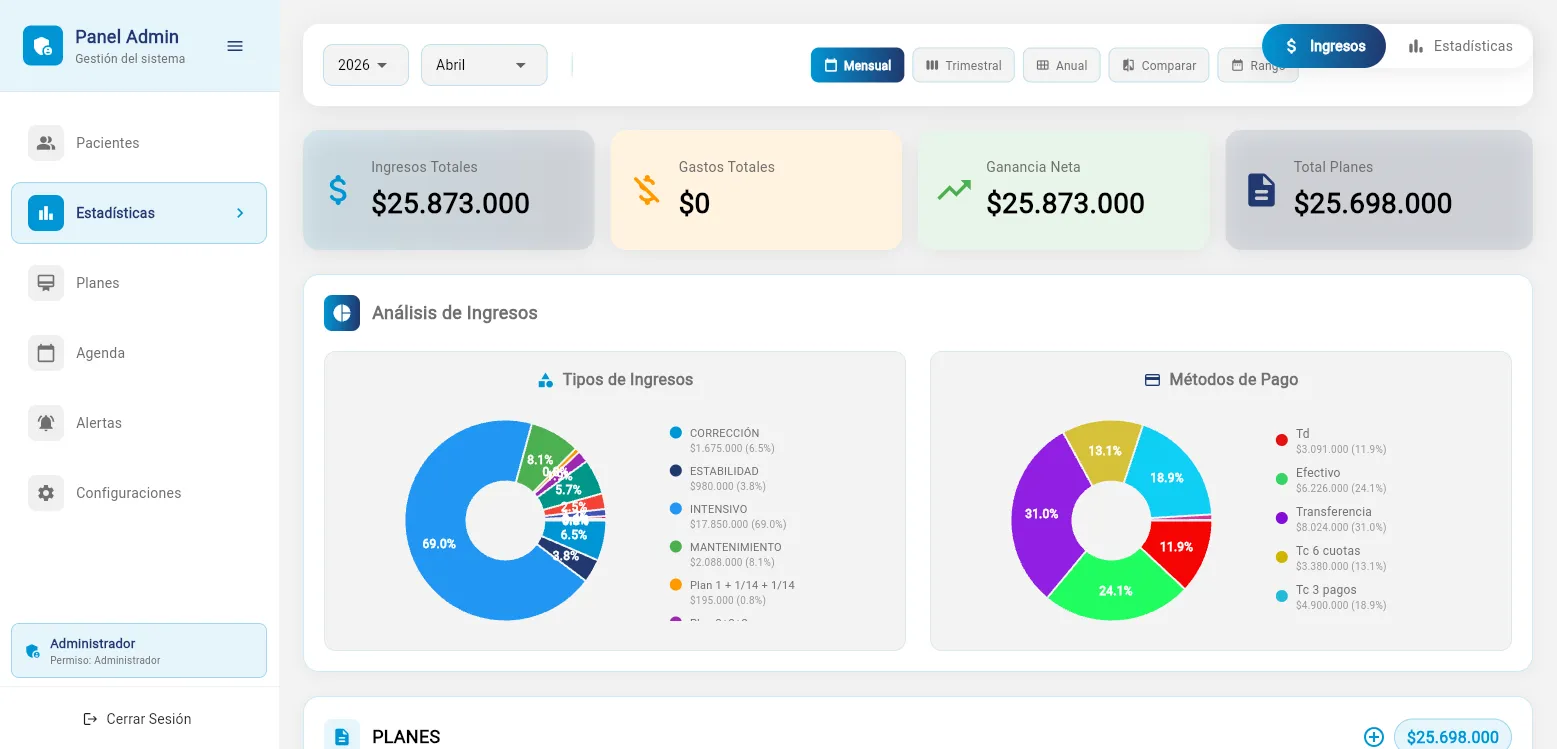Viewport: 1557px width, 749px height.
Task: Click the credit card icon by Métodos de Pago
Action: click(1152, 380)
